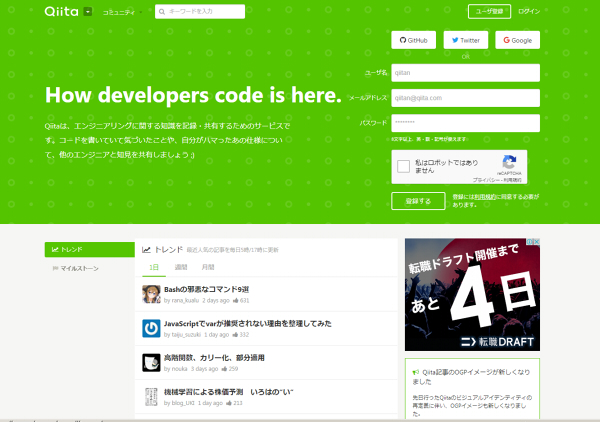Sign up with GitHub

(x=413, y=40)
